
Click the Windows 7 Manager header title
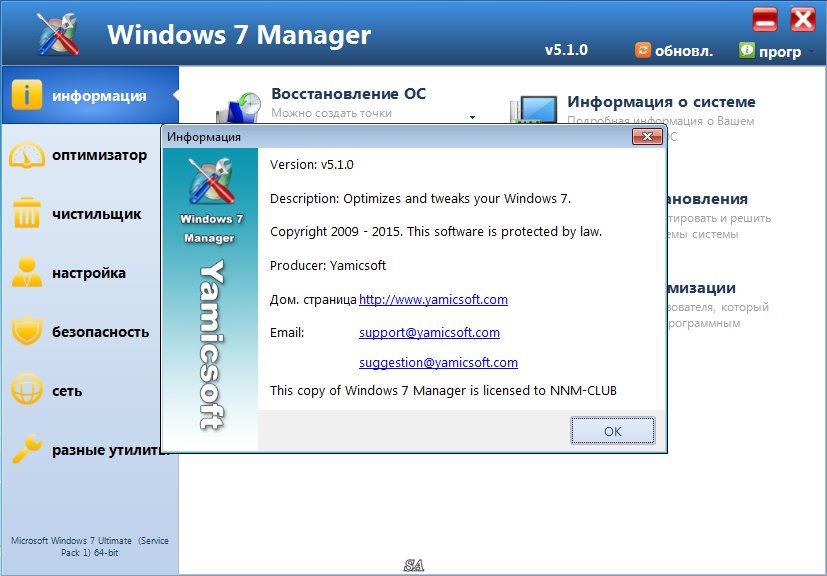tap(239, 35)
